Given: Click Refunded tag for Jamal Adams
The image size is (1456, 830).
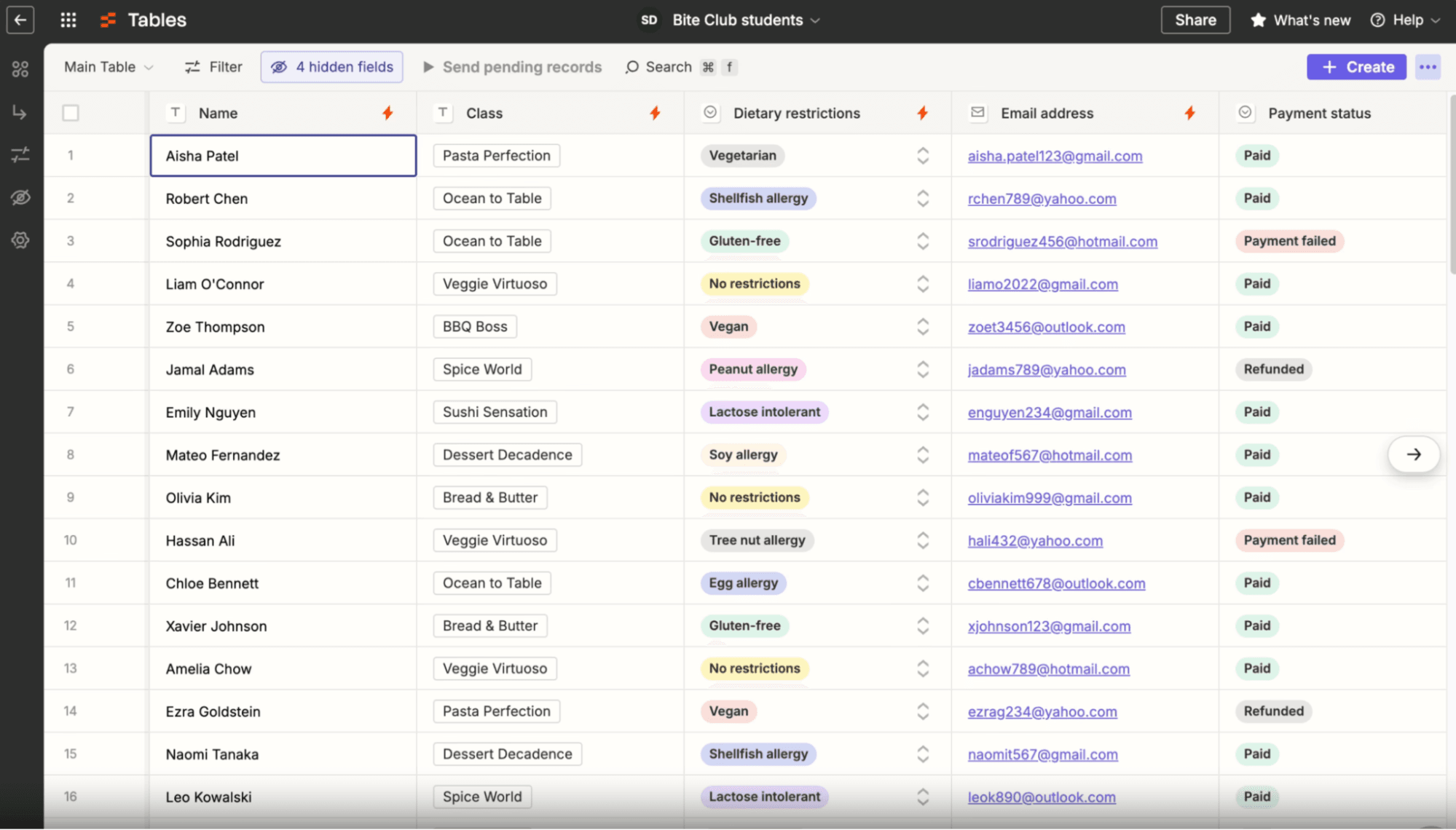Looking at the screenshot, I should tap(1273, 369).
